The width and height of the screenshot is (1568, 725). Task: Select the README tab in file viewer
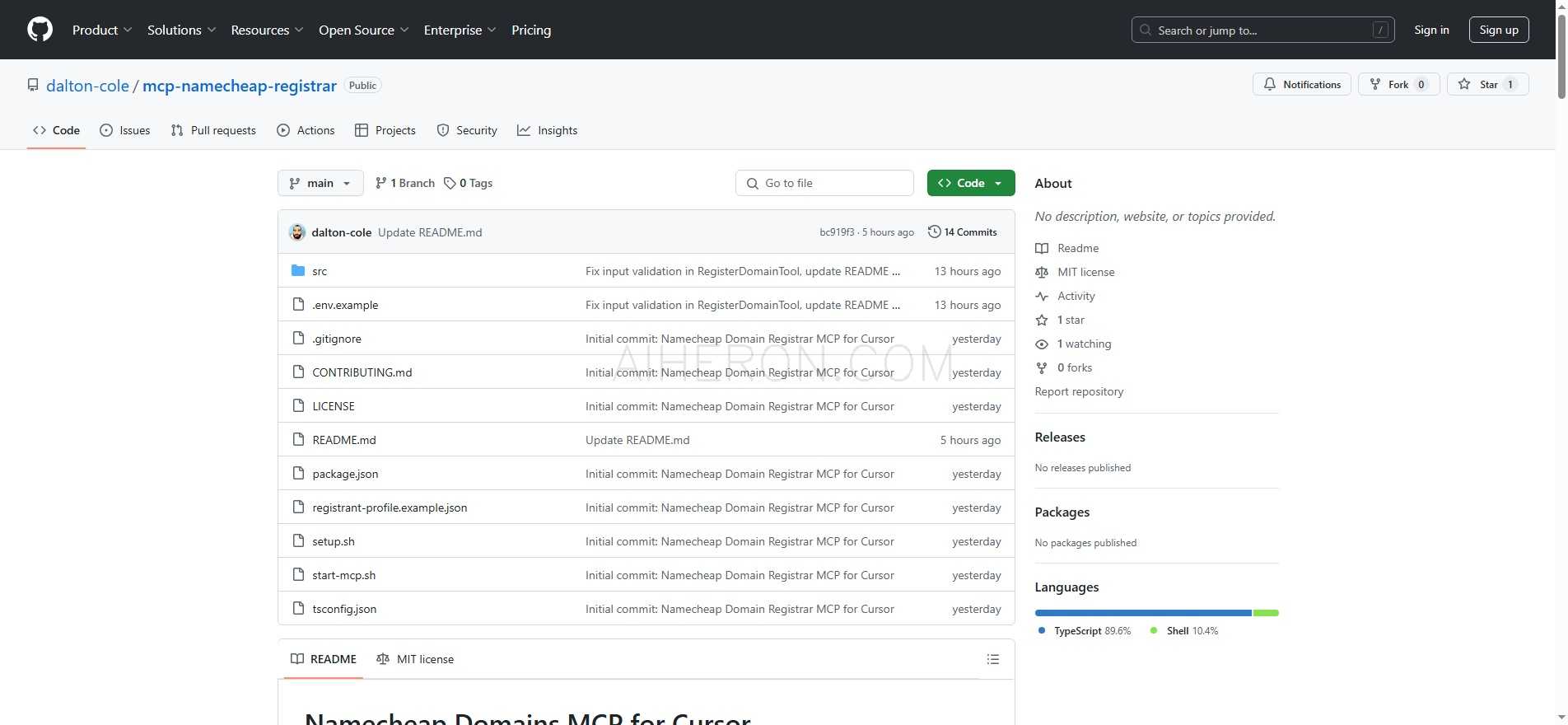[x=324, y=659]
